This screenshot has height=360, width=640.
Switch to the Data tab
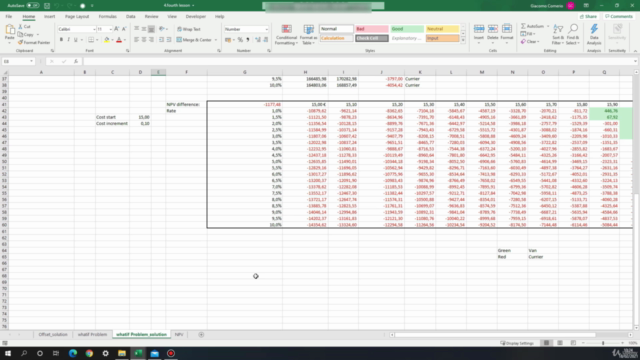tap(131, 17)
